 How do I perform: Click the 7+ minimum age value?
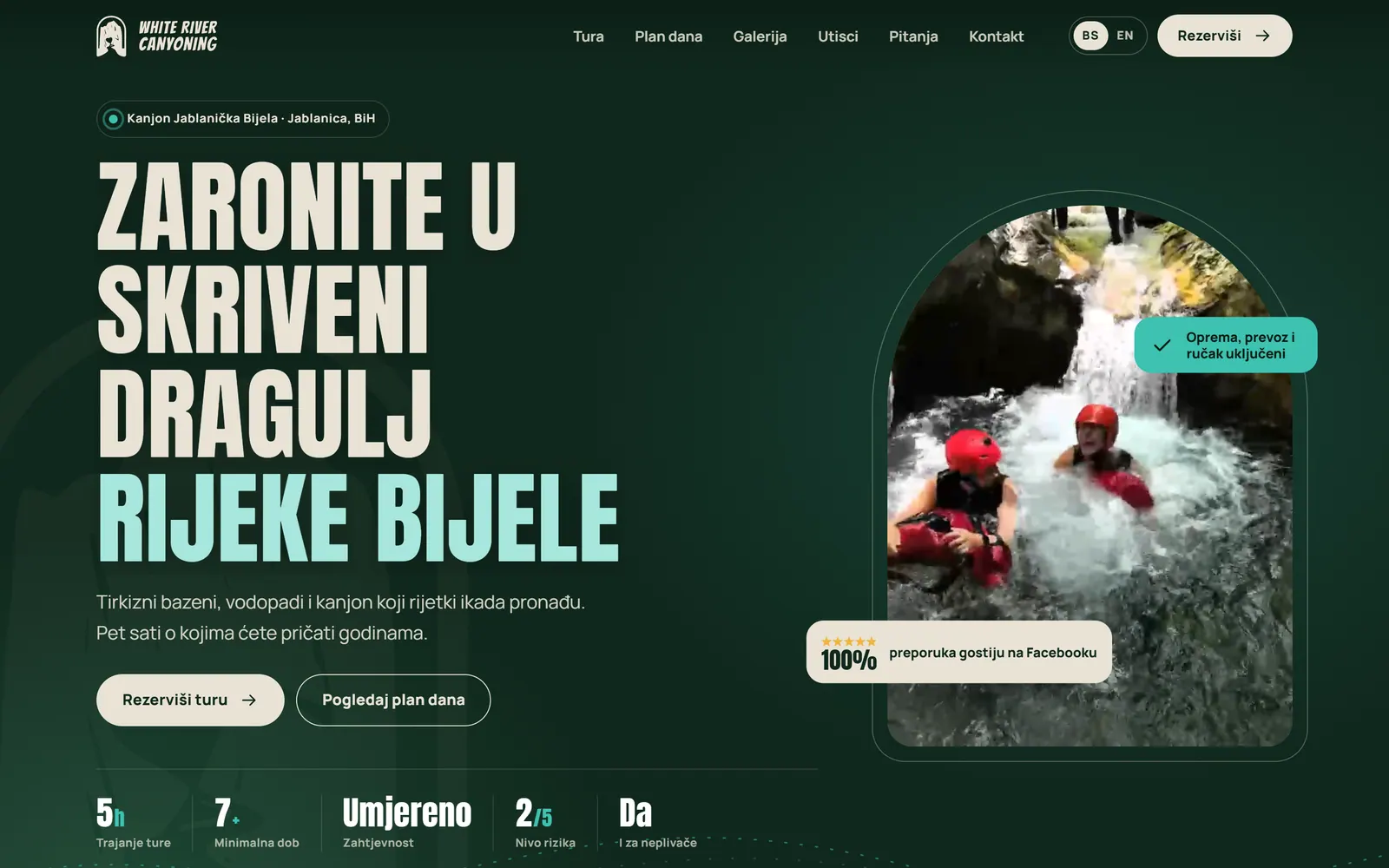(227, 813)
